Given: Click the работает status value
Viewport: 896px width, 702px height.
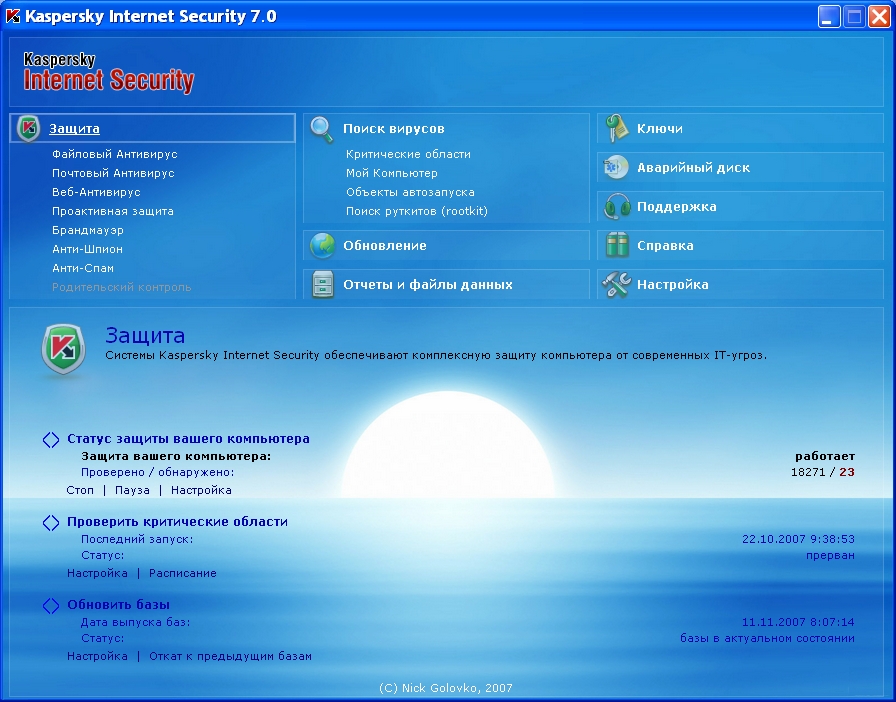Looking at the screenshot, I should pyautogui.click(x=825, y=456).
